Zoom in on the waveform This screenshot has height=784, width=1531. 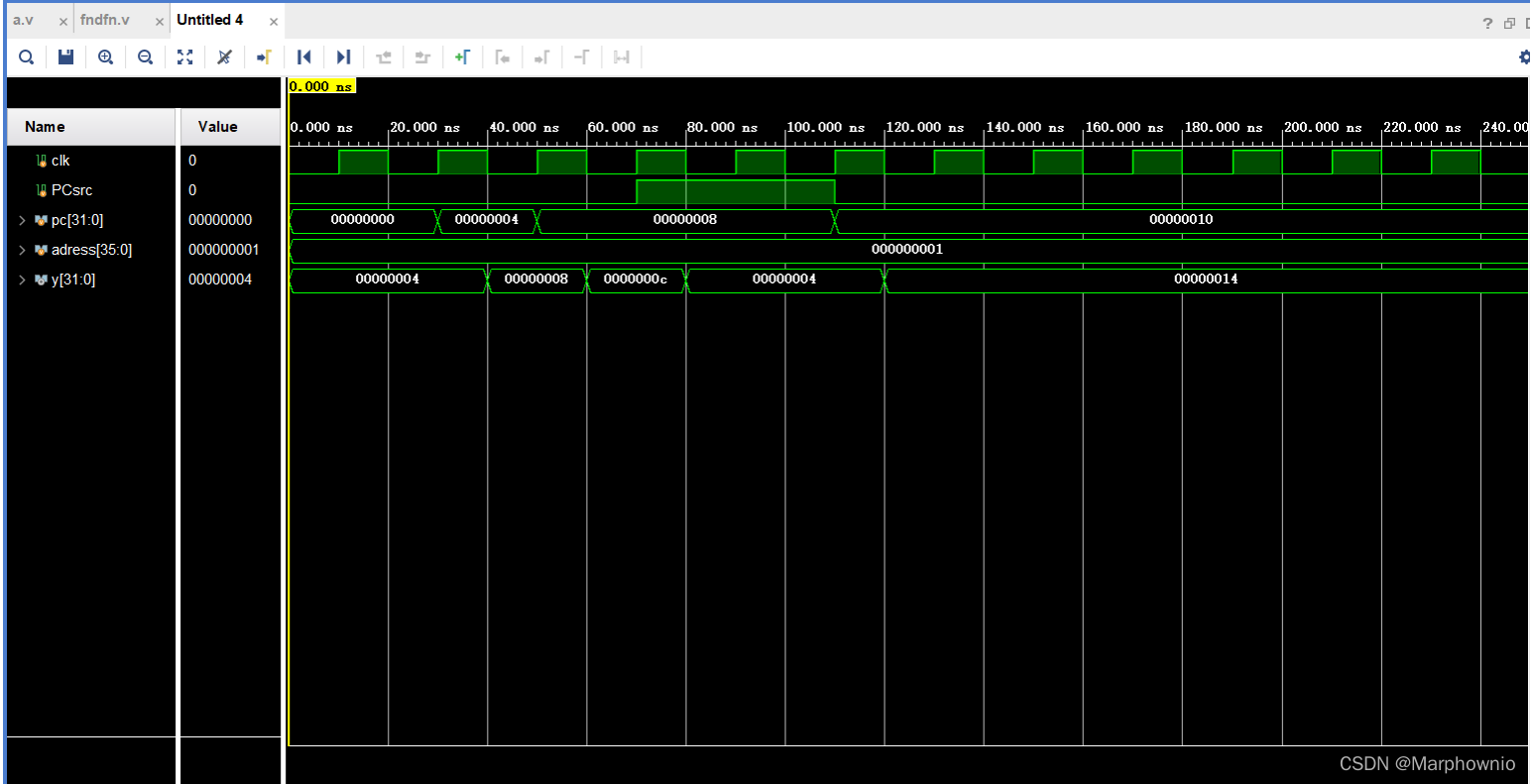coord(106,57)
